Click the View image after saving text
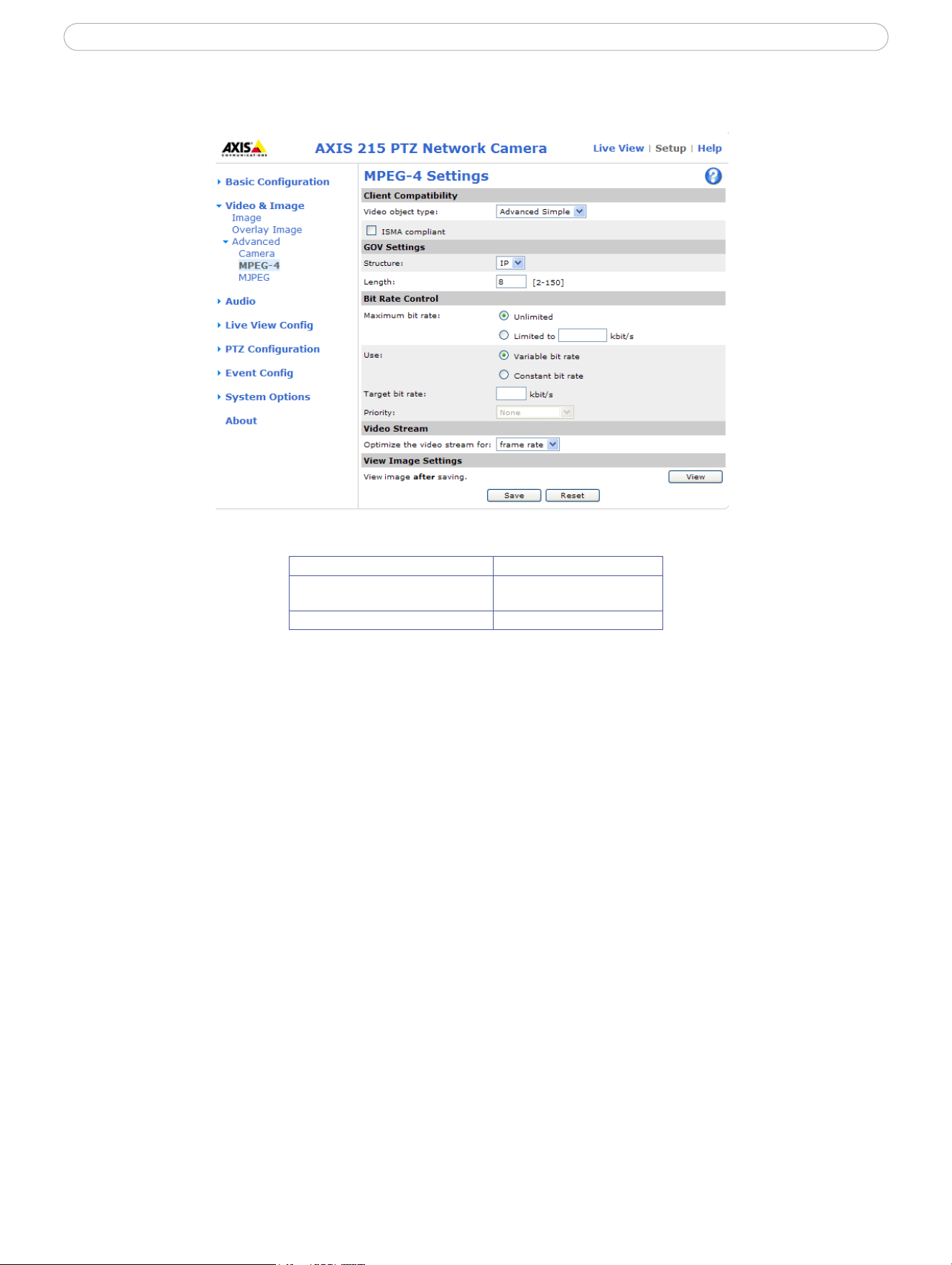 tap(415, 477)
